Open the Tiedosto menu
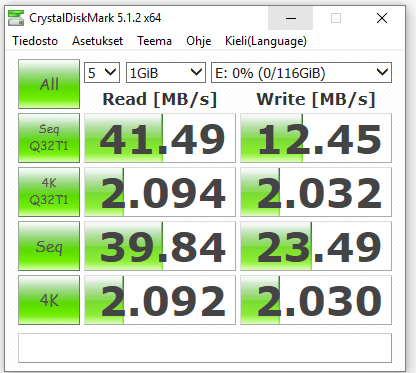Screen dimensions: 416x373 click(35, 41)
